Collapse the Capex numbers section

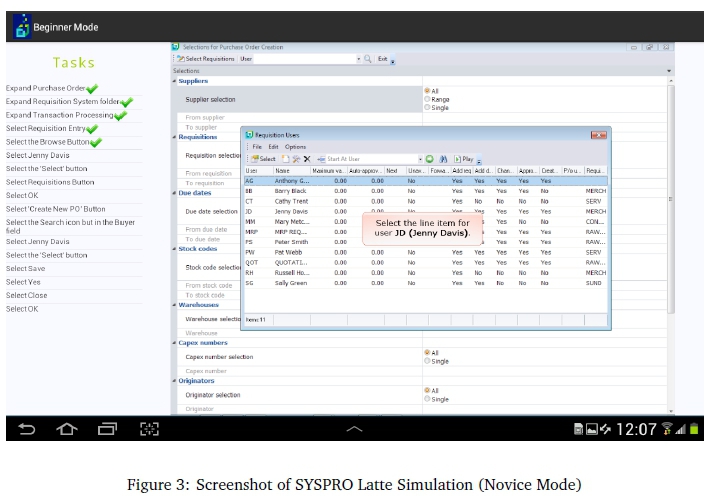(x=175, y=343)
